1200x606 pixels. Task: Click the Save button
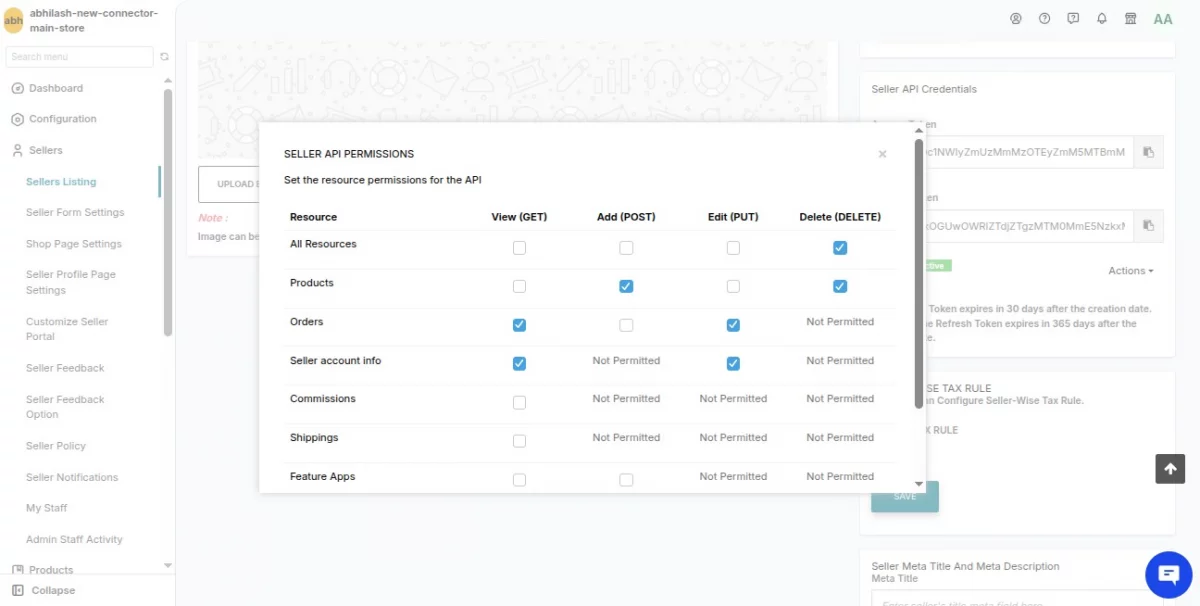click(905, 497)
